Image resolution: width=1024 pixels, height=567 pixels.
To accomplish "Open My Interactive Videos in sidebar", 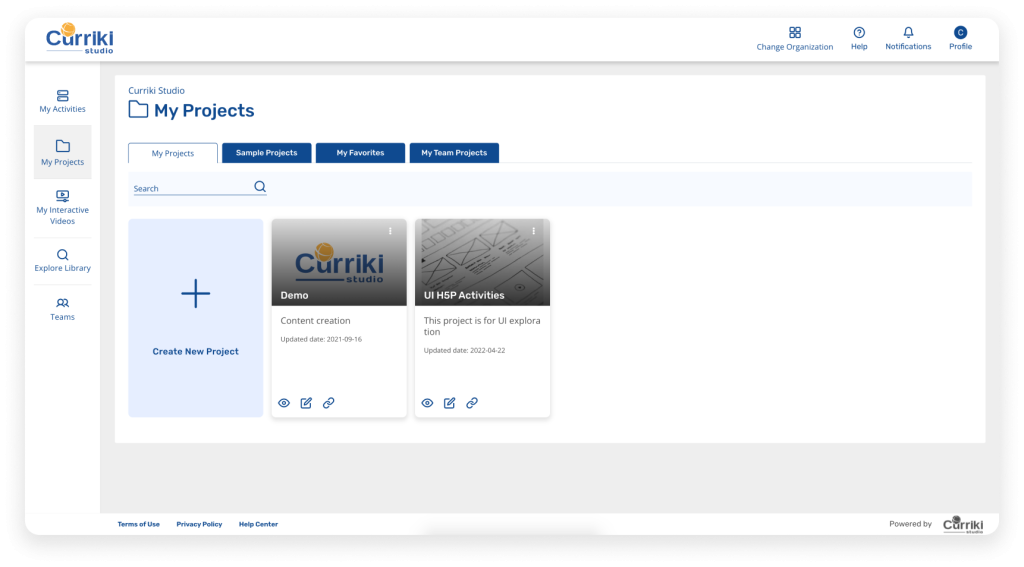I will point(63,207).
